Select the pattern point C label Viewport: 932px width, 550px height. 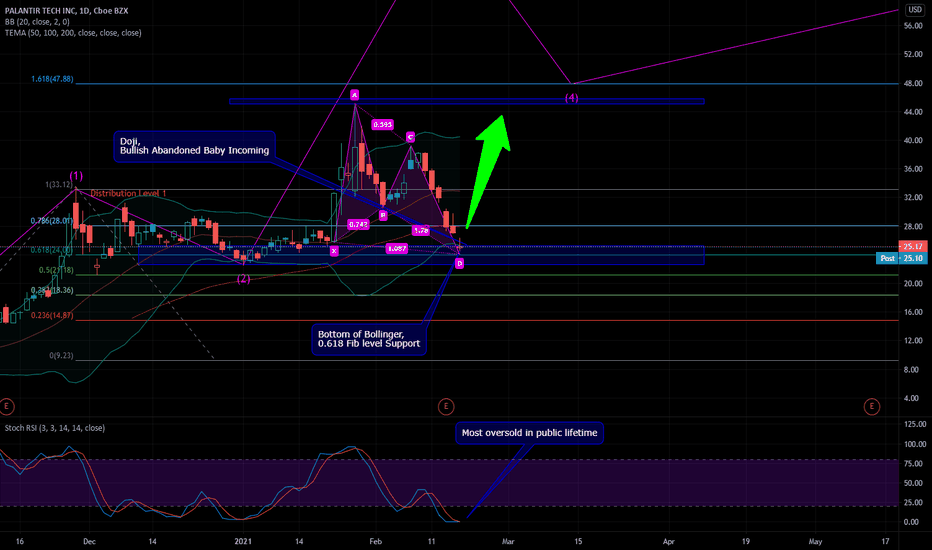pos(410,137)
